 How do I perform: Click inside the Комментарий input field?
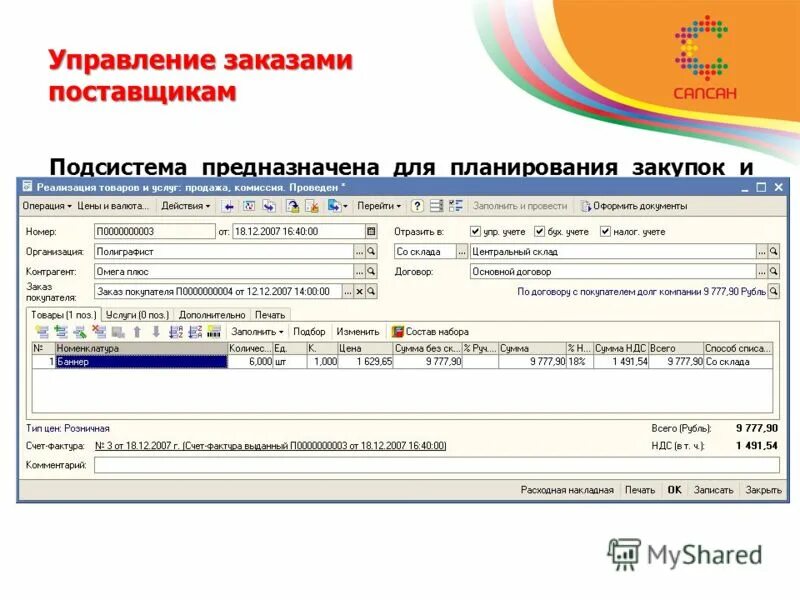point(400,464)
